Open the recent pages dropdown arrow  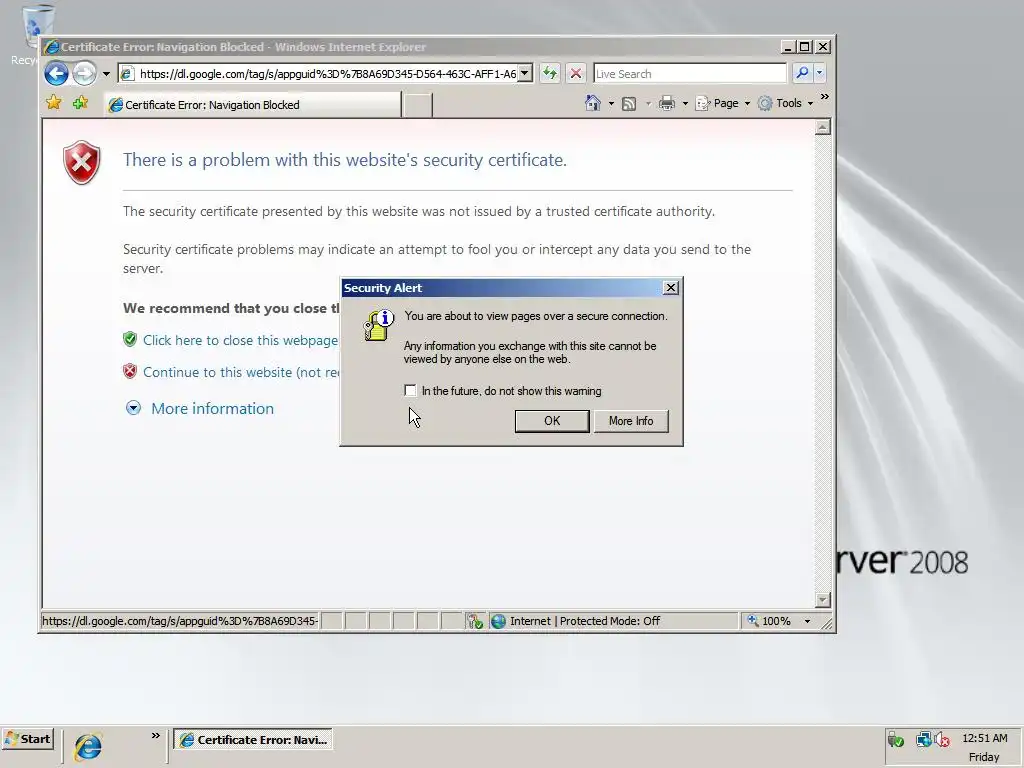[x=106, y=74]
